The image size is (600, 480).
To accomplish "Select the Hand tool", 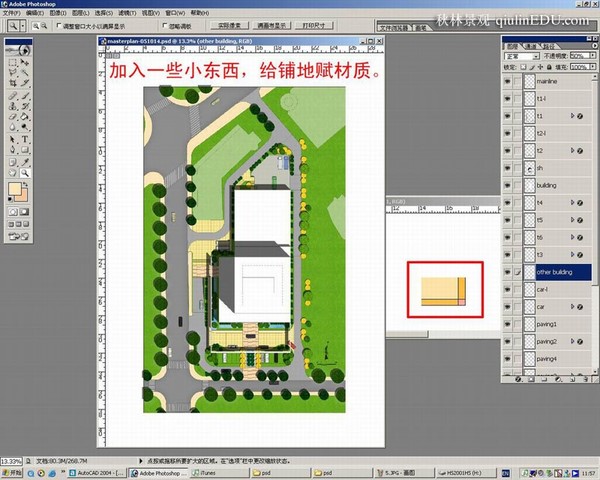I will [13, 173].
